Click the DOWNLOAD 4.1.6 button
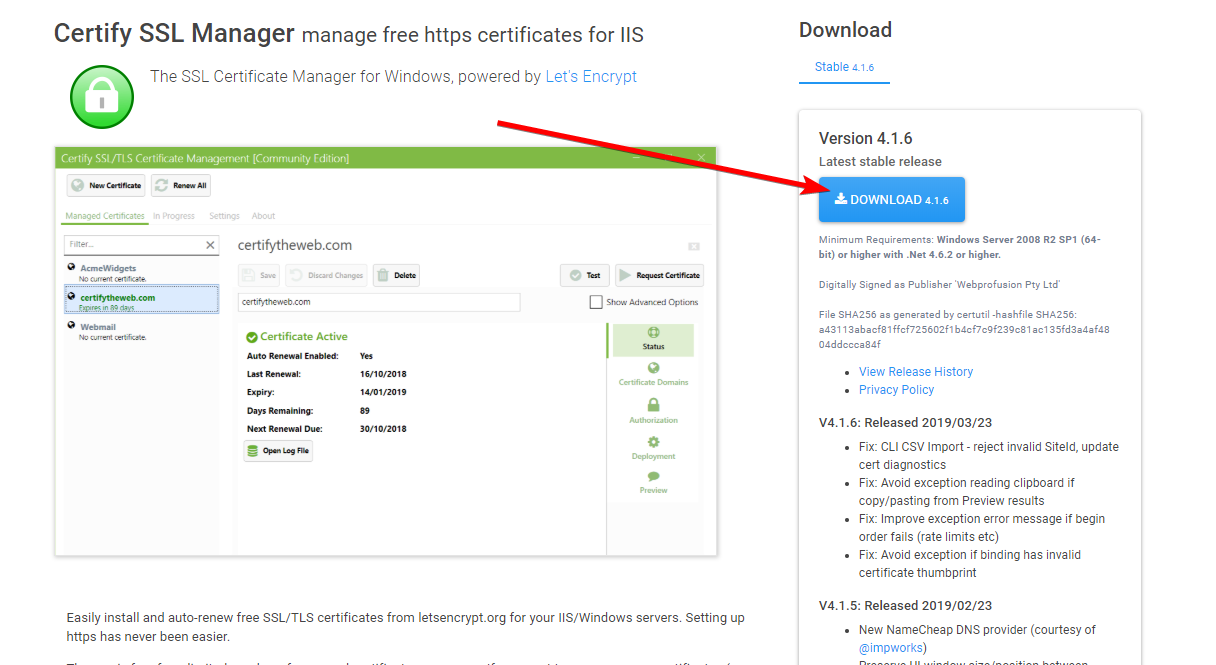The width and height of the screenshot is (1216, 665). pyautogui.click(x=891, y=199)
